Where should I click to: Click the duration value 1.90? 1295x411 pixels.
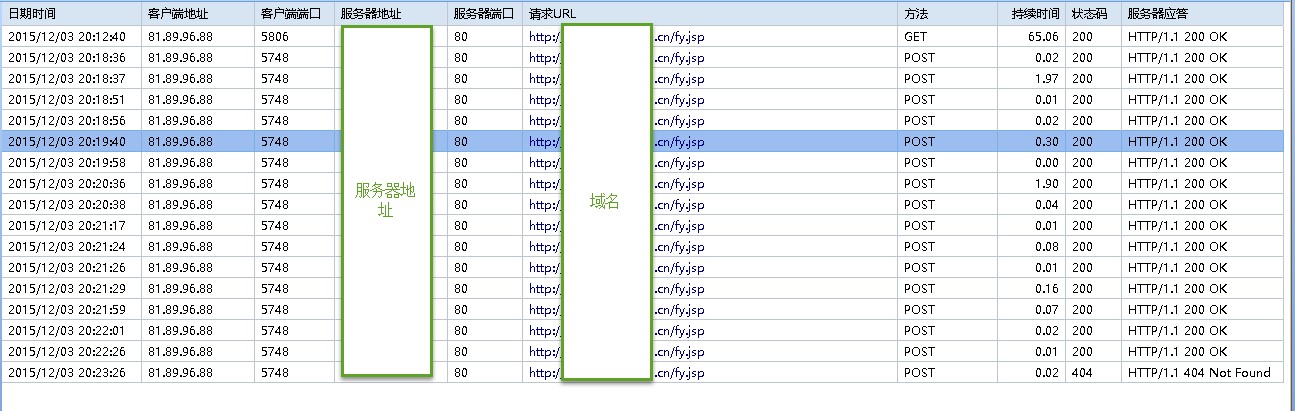[x=1046, y=183]
